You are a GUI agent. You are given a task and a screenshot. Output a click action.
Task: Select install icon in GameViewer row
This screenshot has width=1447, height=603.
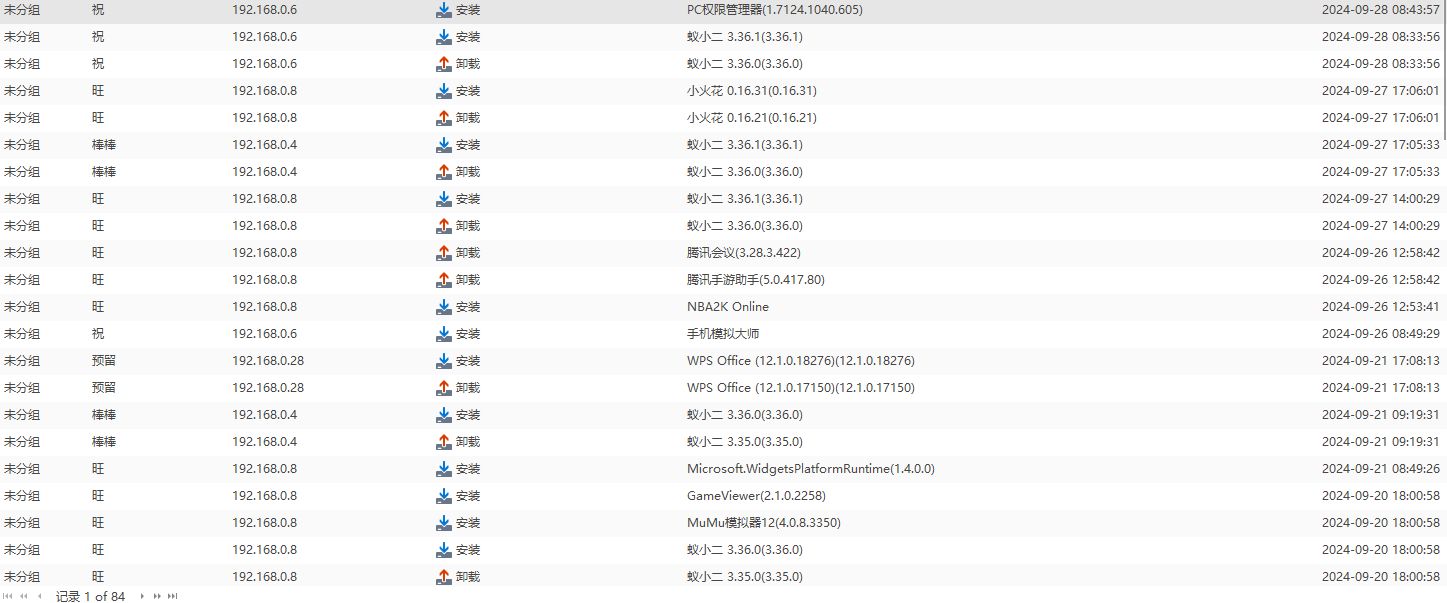444,496
